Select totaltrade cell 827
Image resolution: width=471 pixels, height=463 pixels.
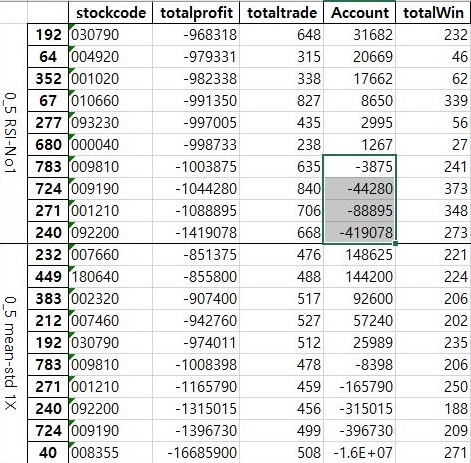click(x=281, y=101)
